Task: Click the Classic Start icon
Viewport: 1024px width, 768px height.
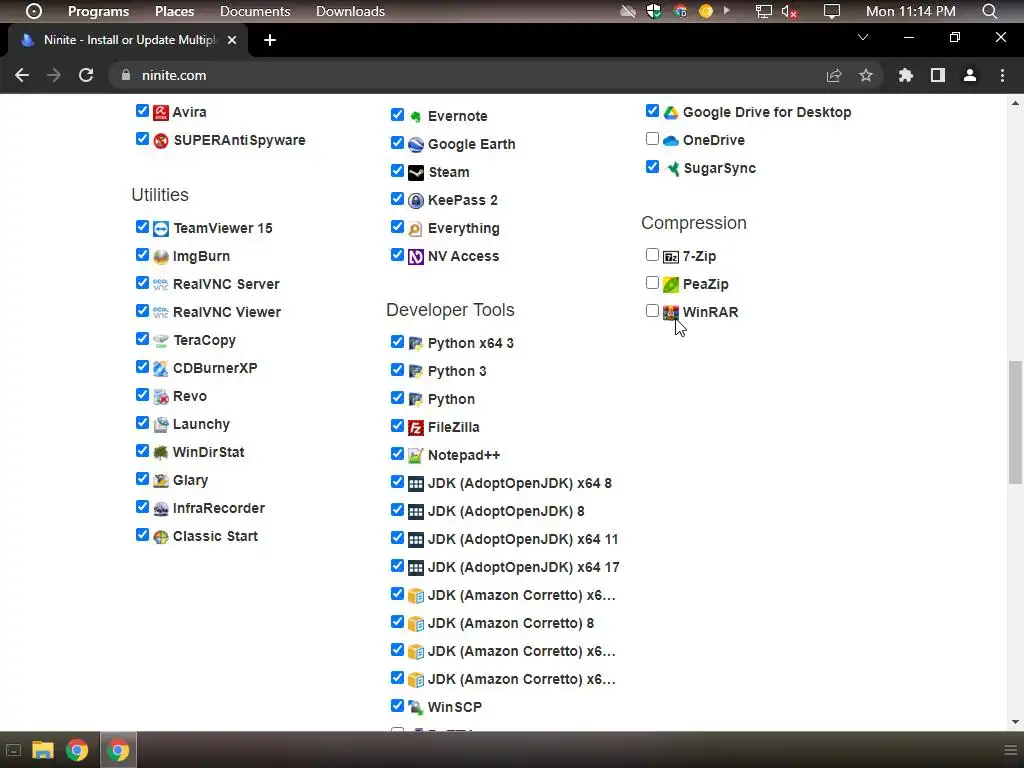Action: 161,537
